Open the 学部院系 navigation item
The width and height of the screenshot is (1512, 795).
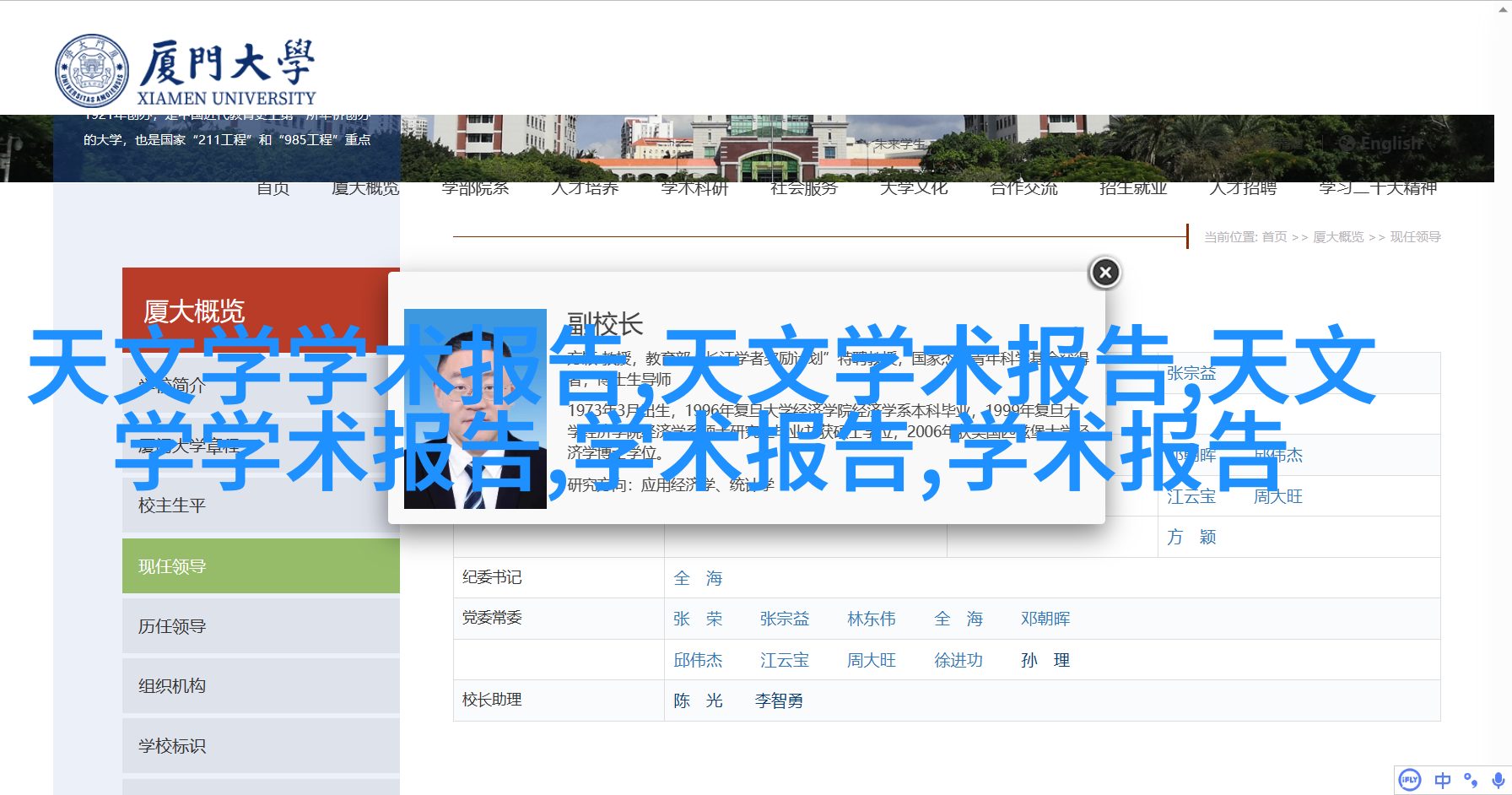[x=475, y=188]
